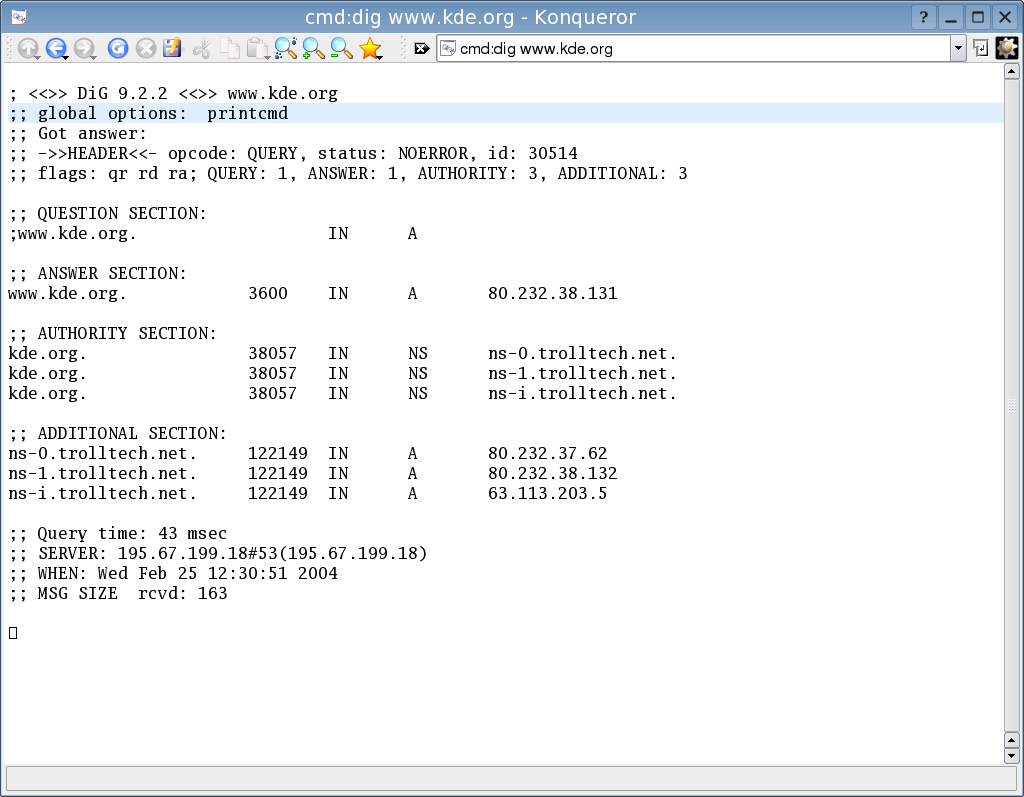Click the Cut scissors icon
This screenshot has width=1024, height=797.
click(202, 48)
